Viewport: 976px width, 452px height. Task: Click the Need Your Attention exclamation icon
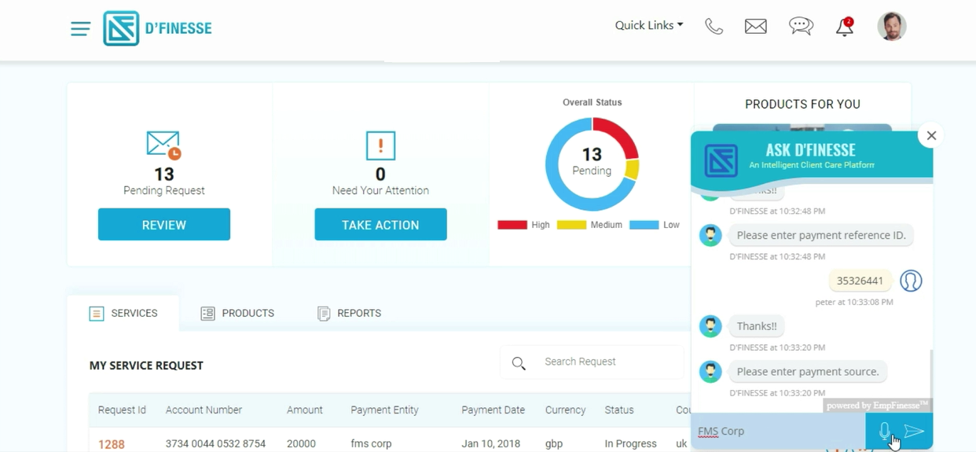(x=380, y=146)
